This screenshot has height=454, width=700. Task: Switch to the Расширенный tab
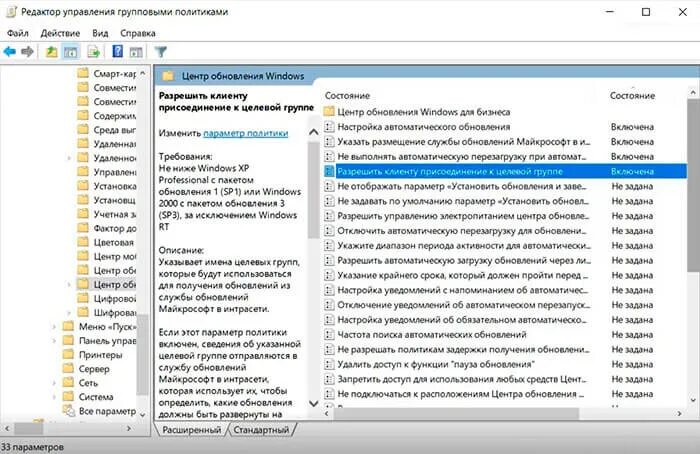tap(192, 430)
